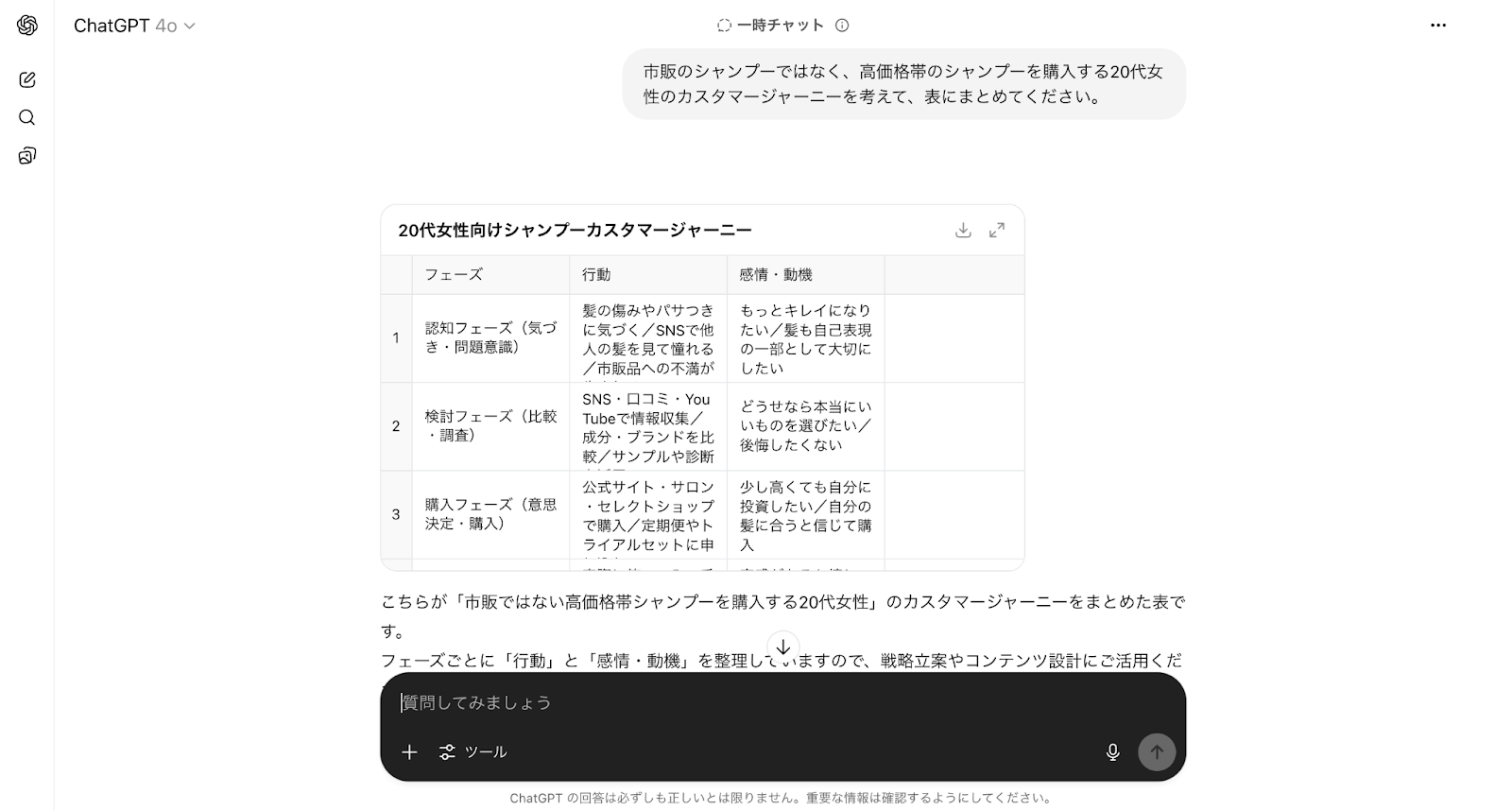
Task: Click row number 2 in table
Action: (x=396, y=425)
